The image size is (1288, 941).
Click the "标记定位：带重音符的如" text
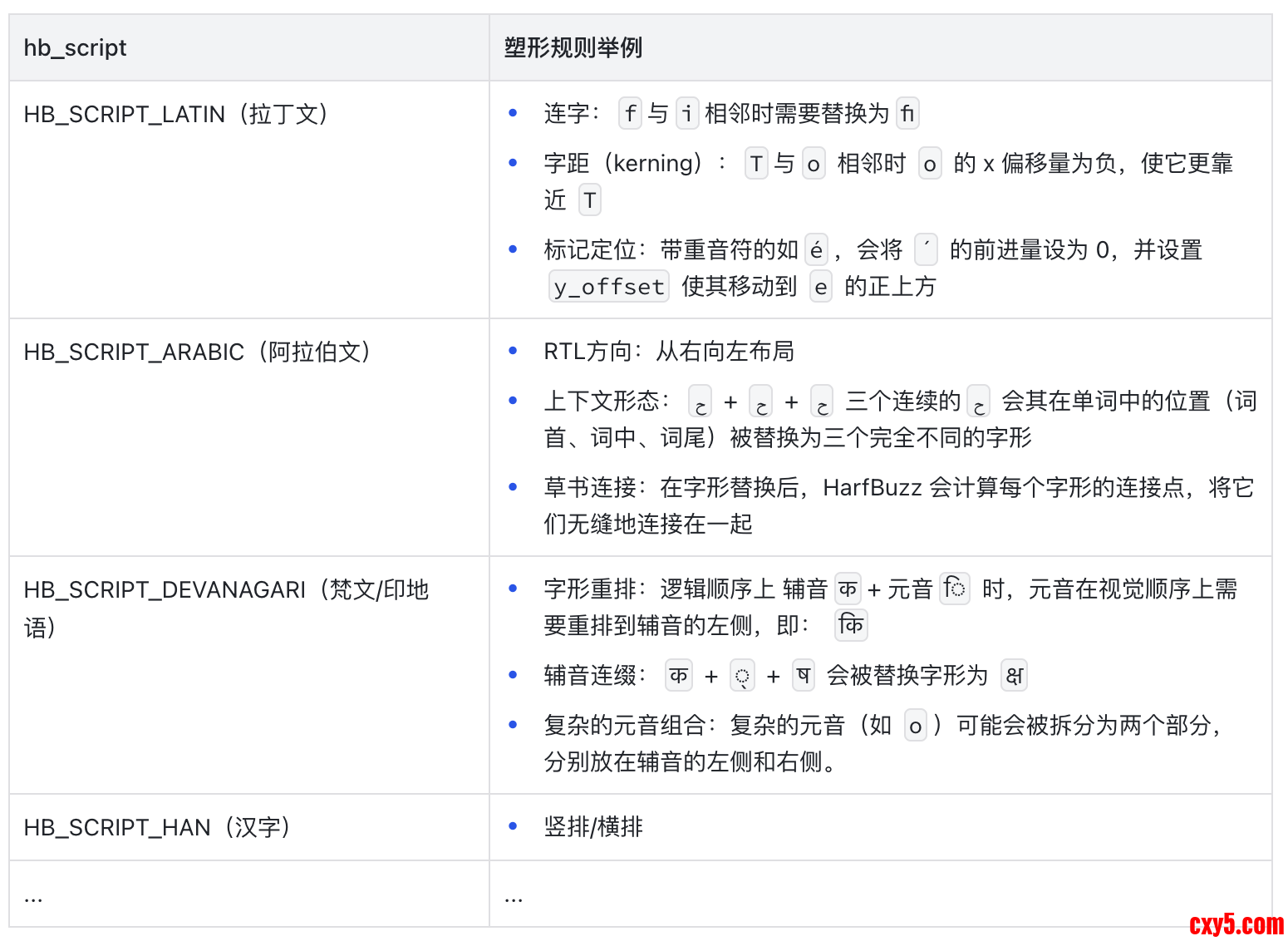671,249
